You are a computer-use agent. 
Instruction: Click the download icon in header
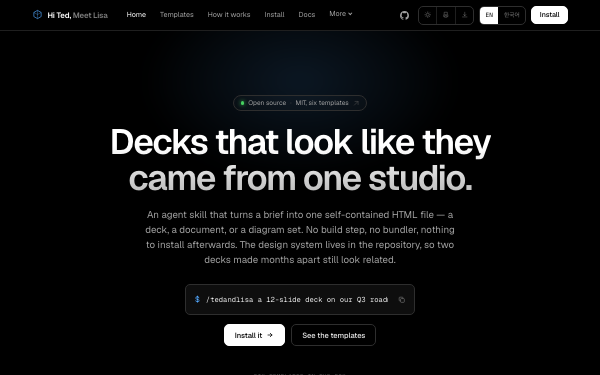(465, 15)
